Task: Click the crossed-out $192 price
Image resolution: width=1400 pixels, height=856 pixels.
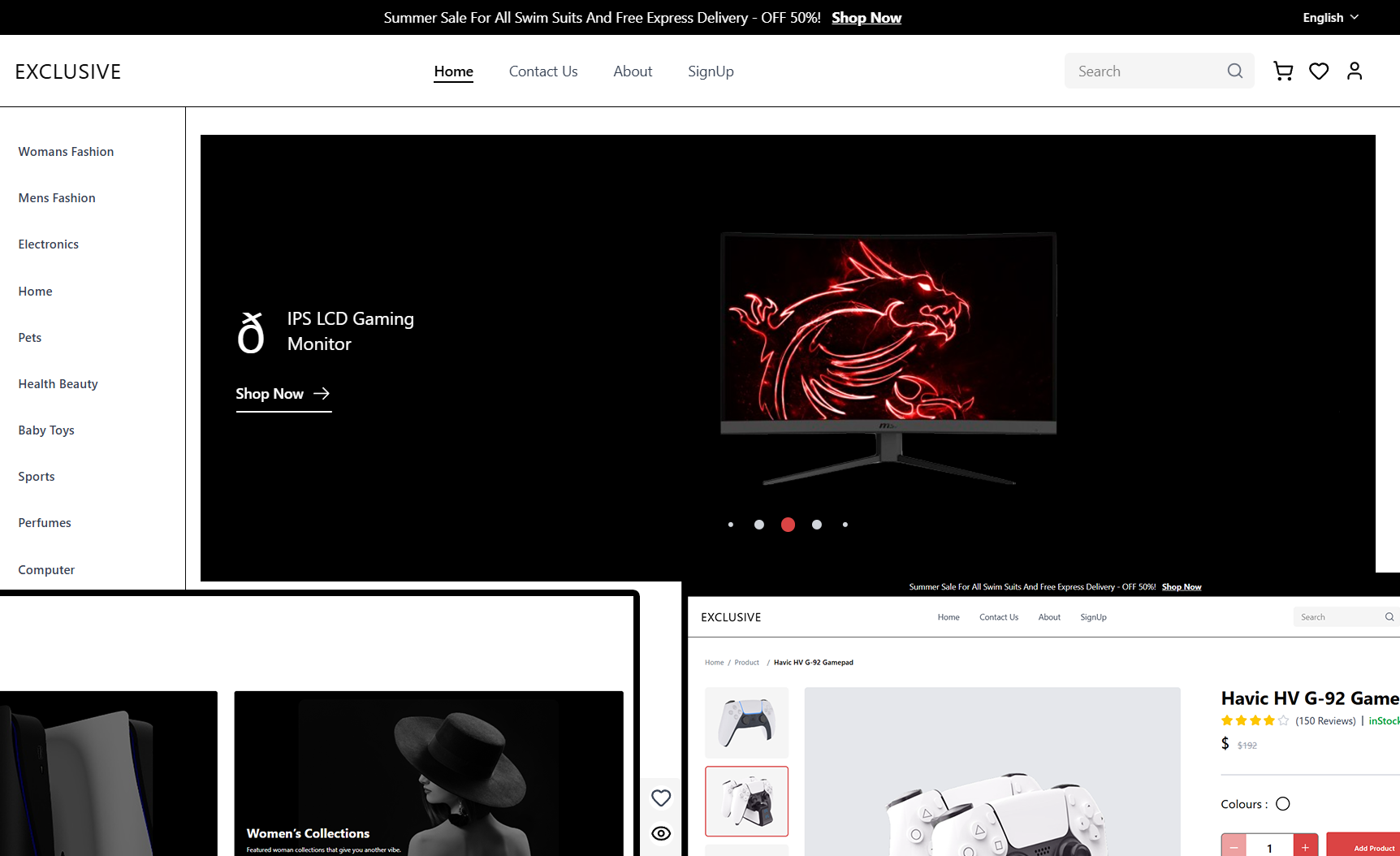Action: [1247, 746]
